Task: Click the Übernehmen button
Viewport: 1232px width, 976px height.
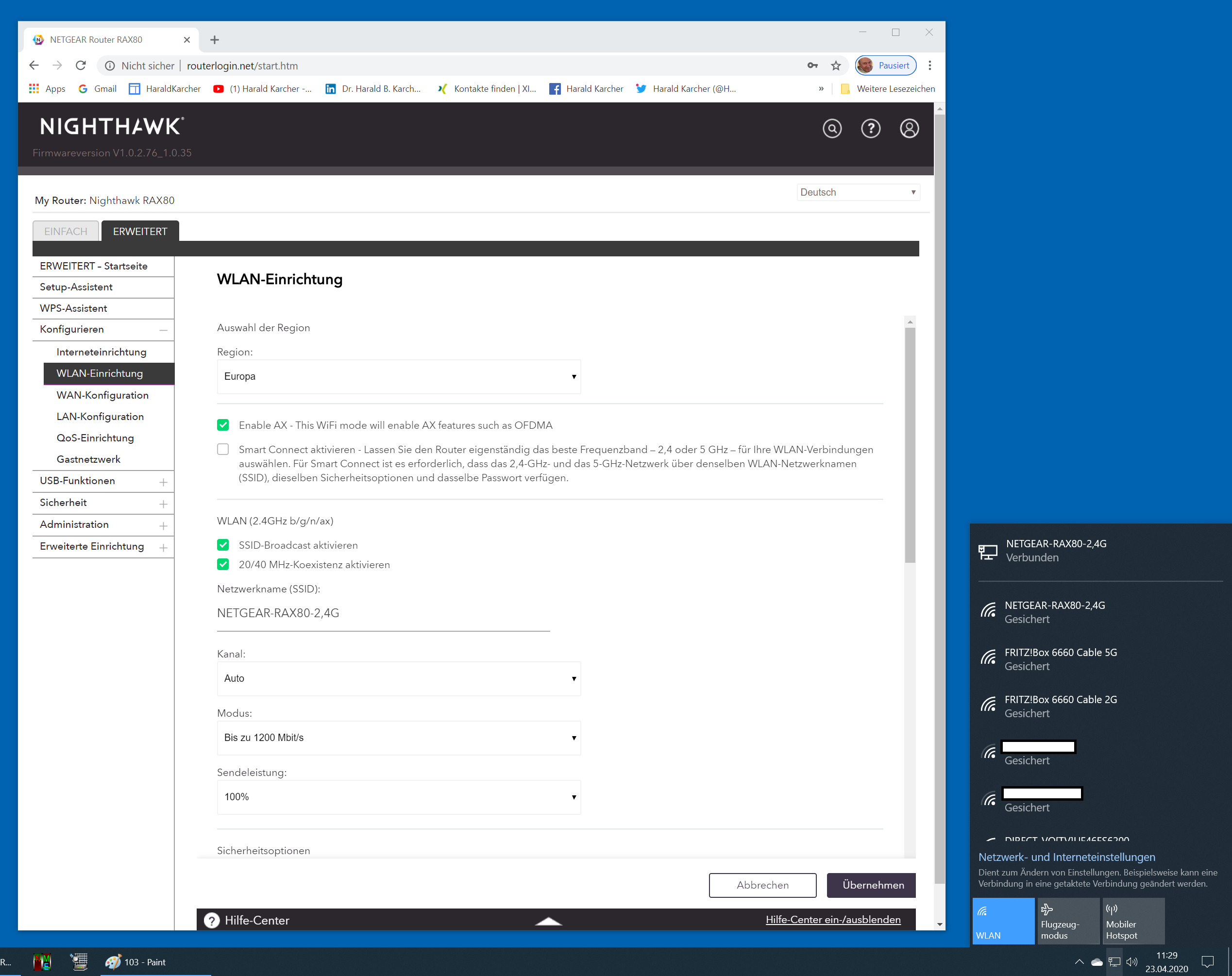Action: click(872, 885)
